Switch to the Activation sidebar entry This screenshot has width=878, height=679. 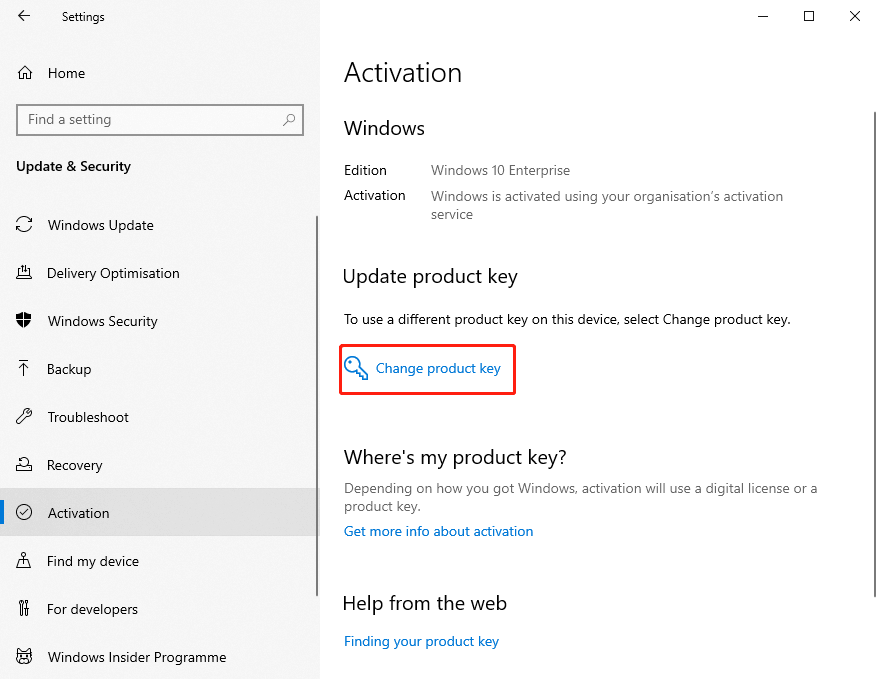(80, 513)
